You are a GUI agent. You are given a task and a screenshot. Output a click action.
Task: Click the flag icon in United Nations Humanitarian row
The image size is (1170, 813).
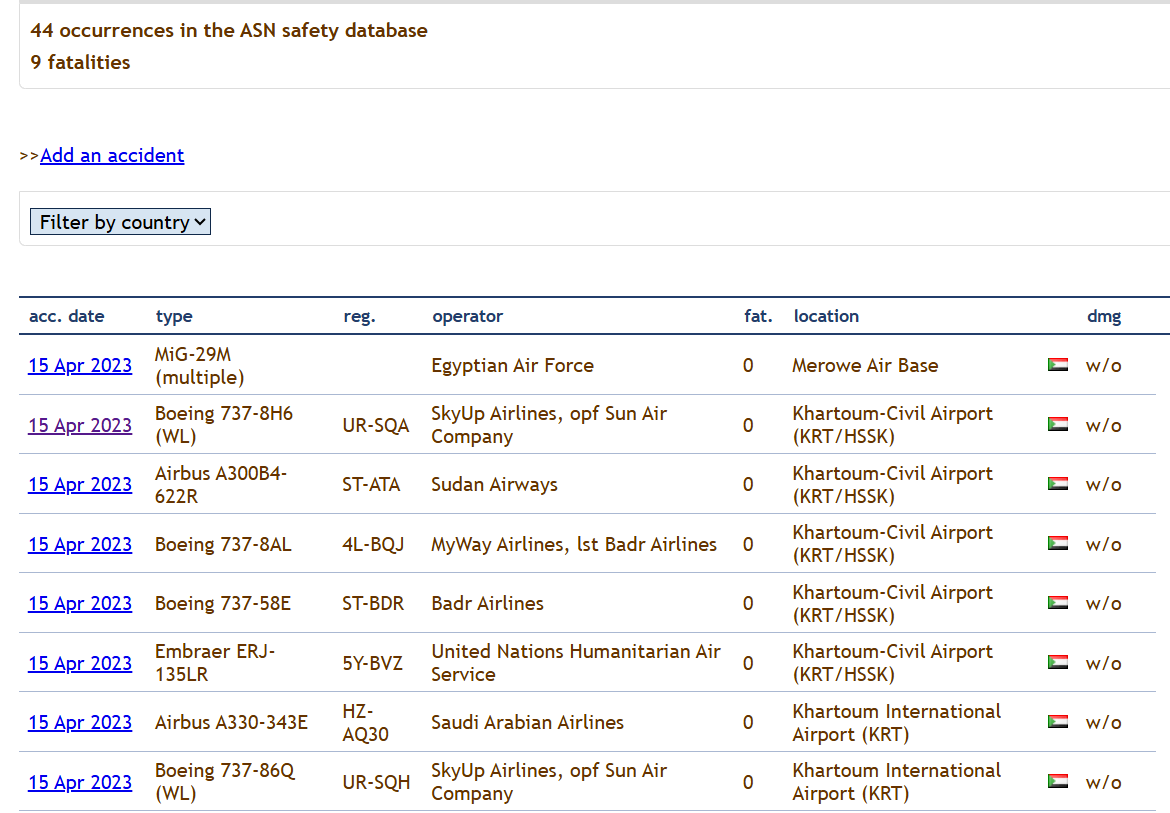point(1057,662)
